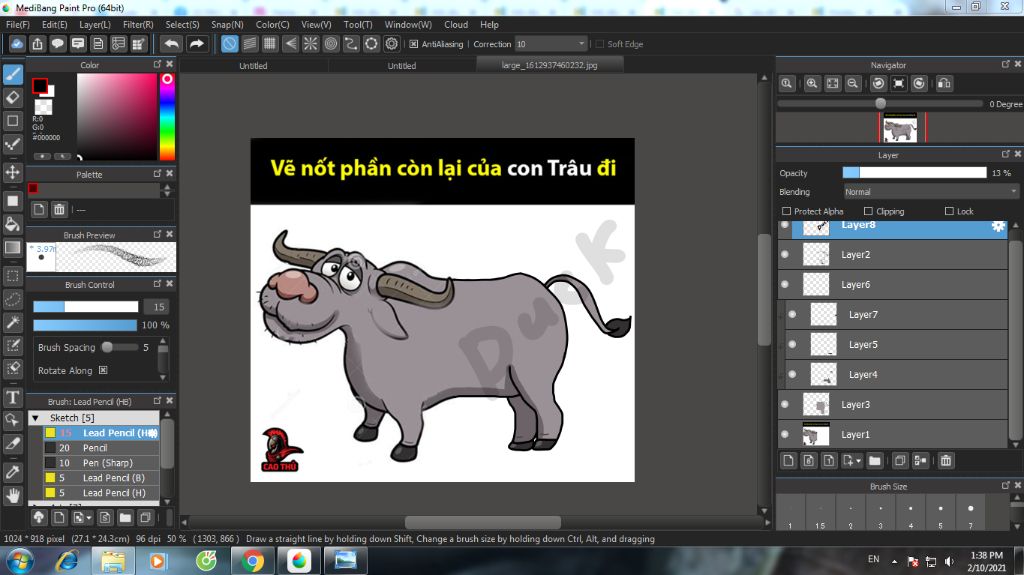This screenshot has height=575, width=1024.
Task: Select the Magic Wand tool
Action: pyautogui.click(x=12, y=322)
